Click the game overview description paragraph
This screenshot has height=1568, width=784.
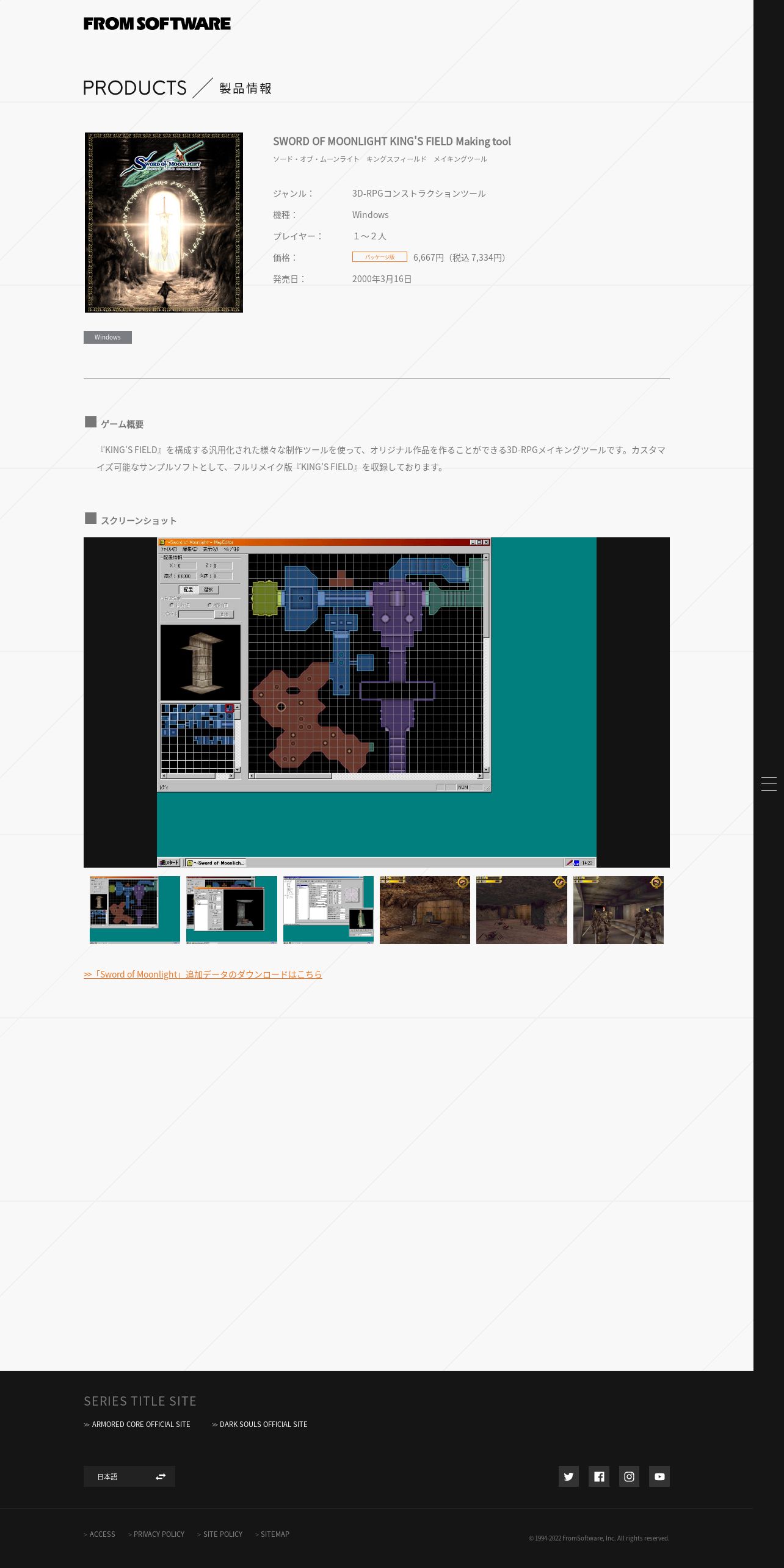[381, 459]
